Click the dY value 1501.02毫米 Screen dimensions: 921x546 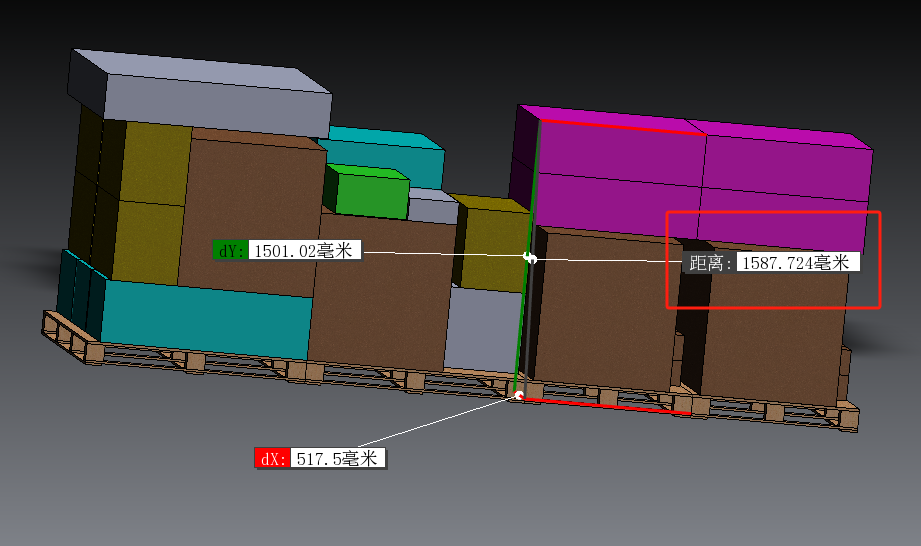[304, 250]
